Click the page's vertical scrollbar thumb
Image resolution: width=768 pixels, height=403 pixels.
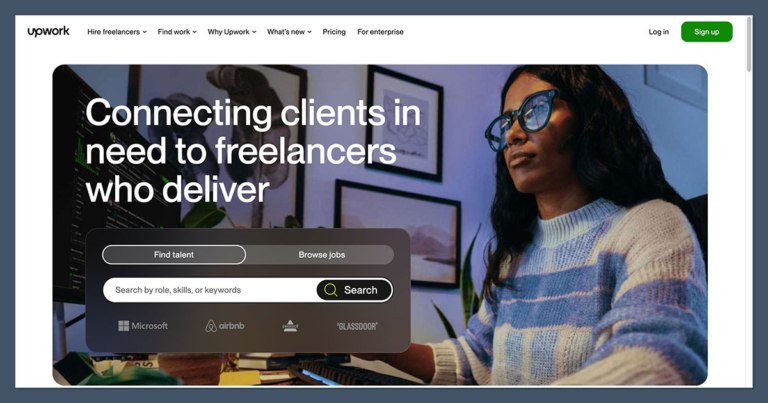pyautogui.click(x=749, y=45)
